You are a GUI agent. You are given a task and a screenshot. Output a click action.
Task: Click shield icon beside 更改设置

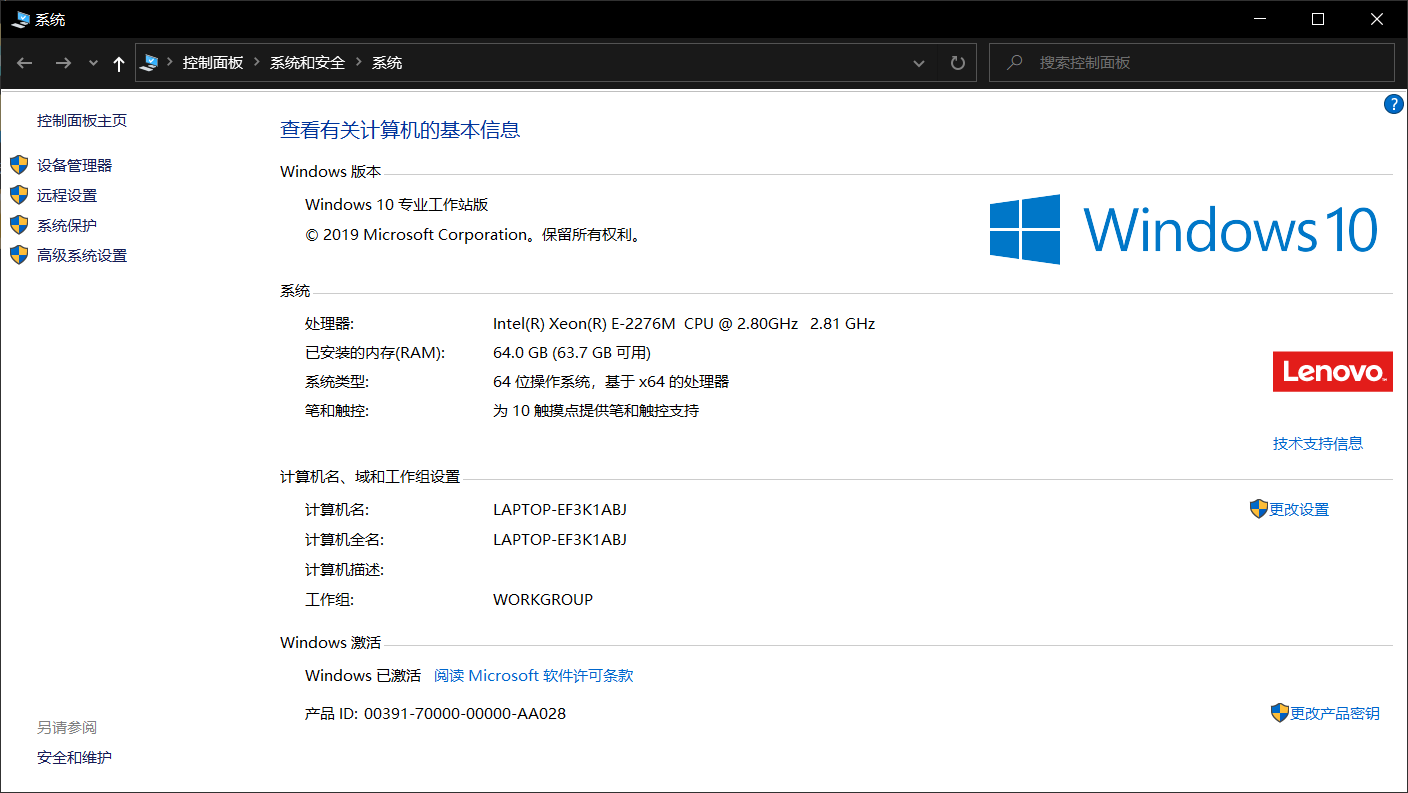1259,509
